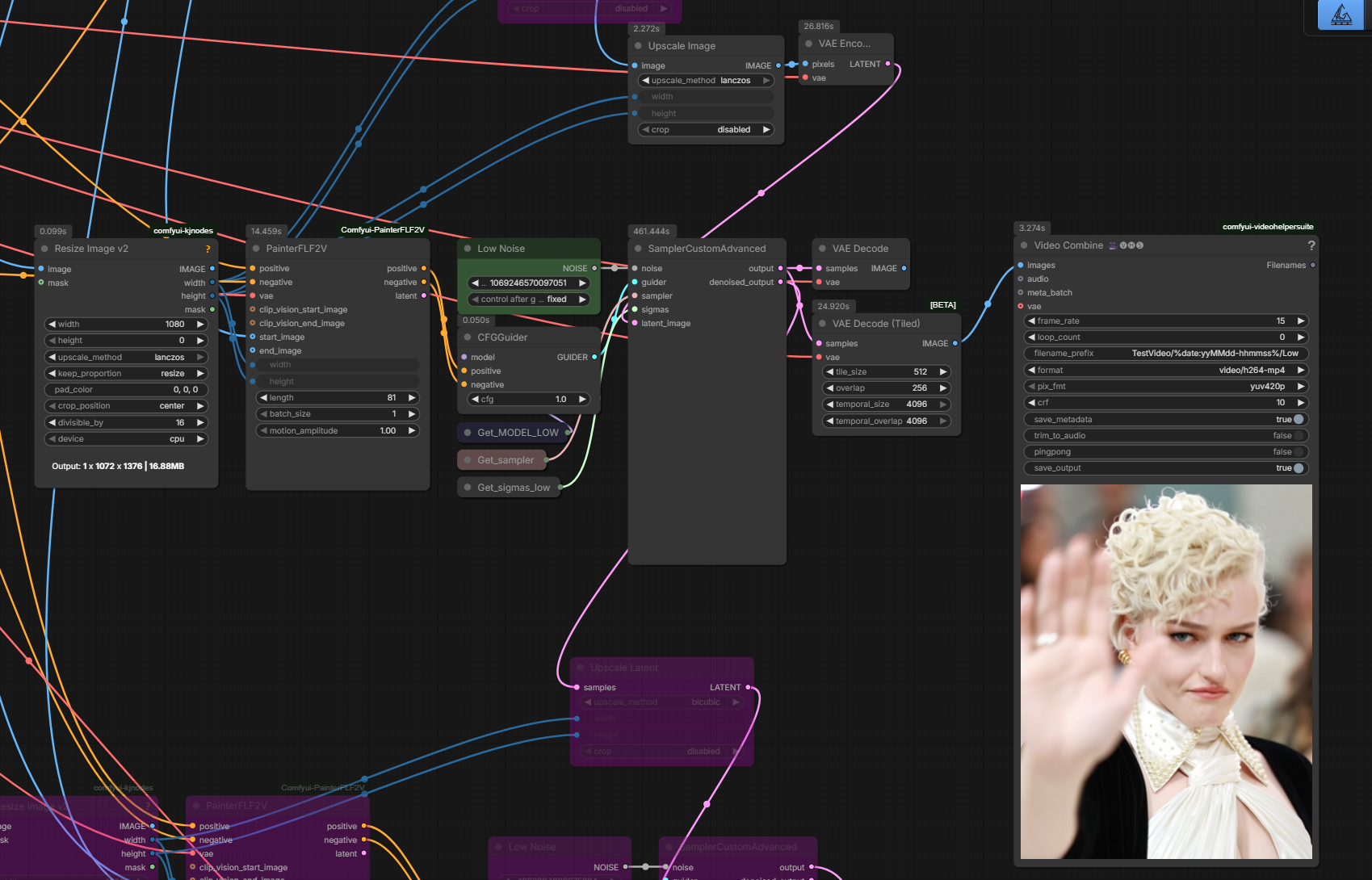The image size is (1372, 880).
Task: Enable trim_to_audio switch in Video Combine
Action: [1298, 436]
